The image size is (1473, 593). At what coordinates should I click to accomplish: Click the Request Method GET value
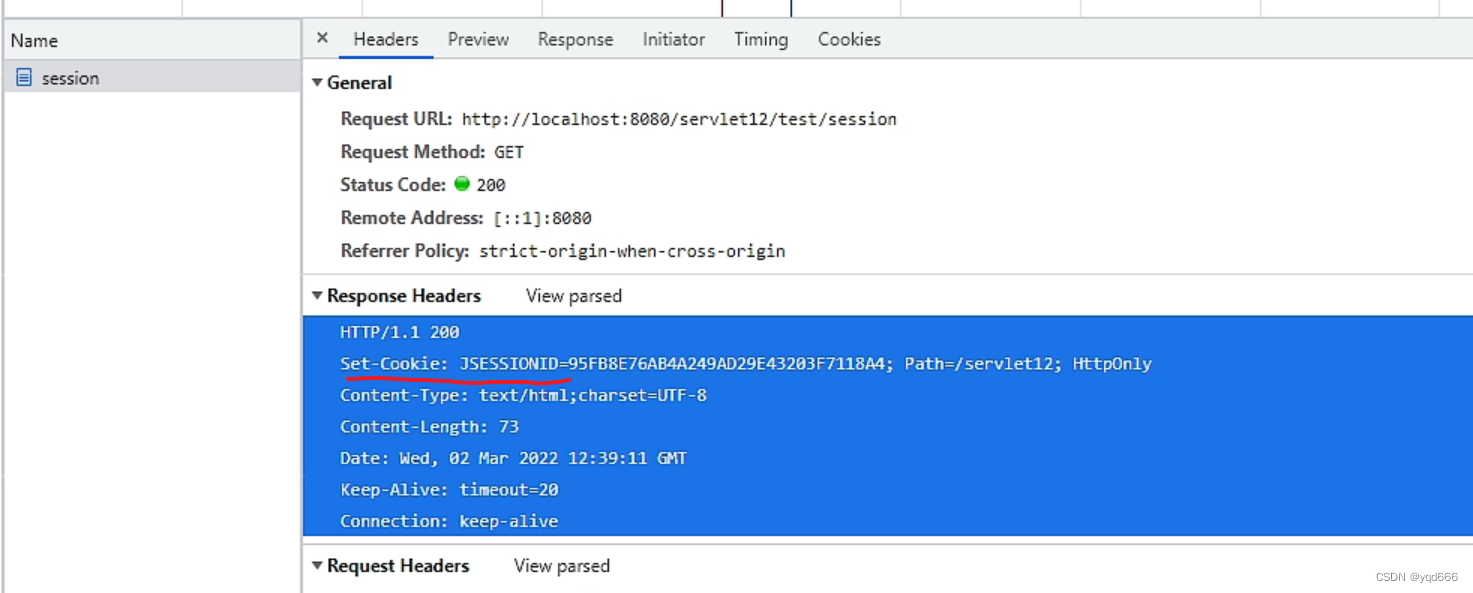click(x=509, y=152)
